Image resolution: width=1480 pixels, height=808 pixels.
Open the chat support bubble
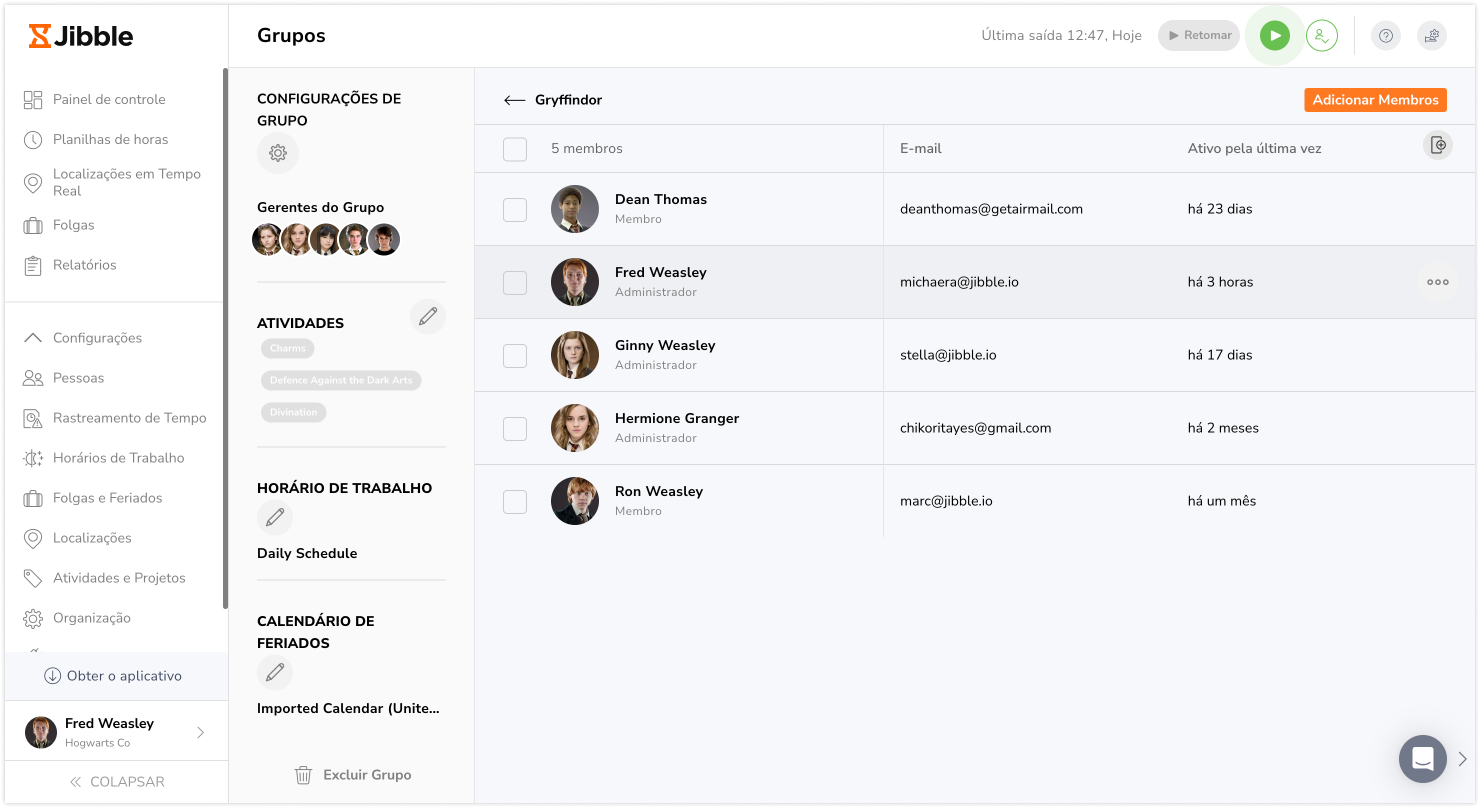[x=1423, y=759]
